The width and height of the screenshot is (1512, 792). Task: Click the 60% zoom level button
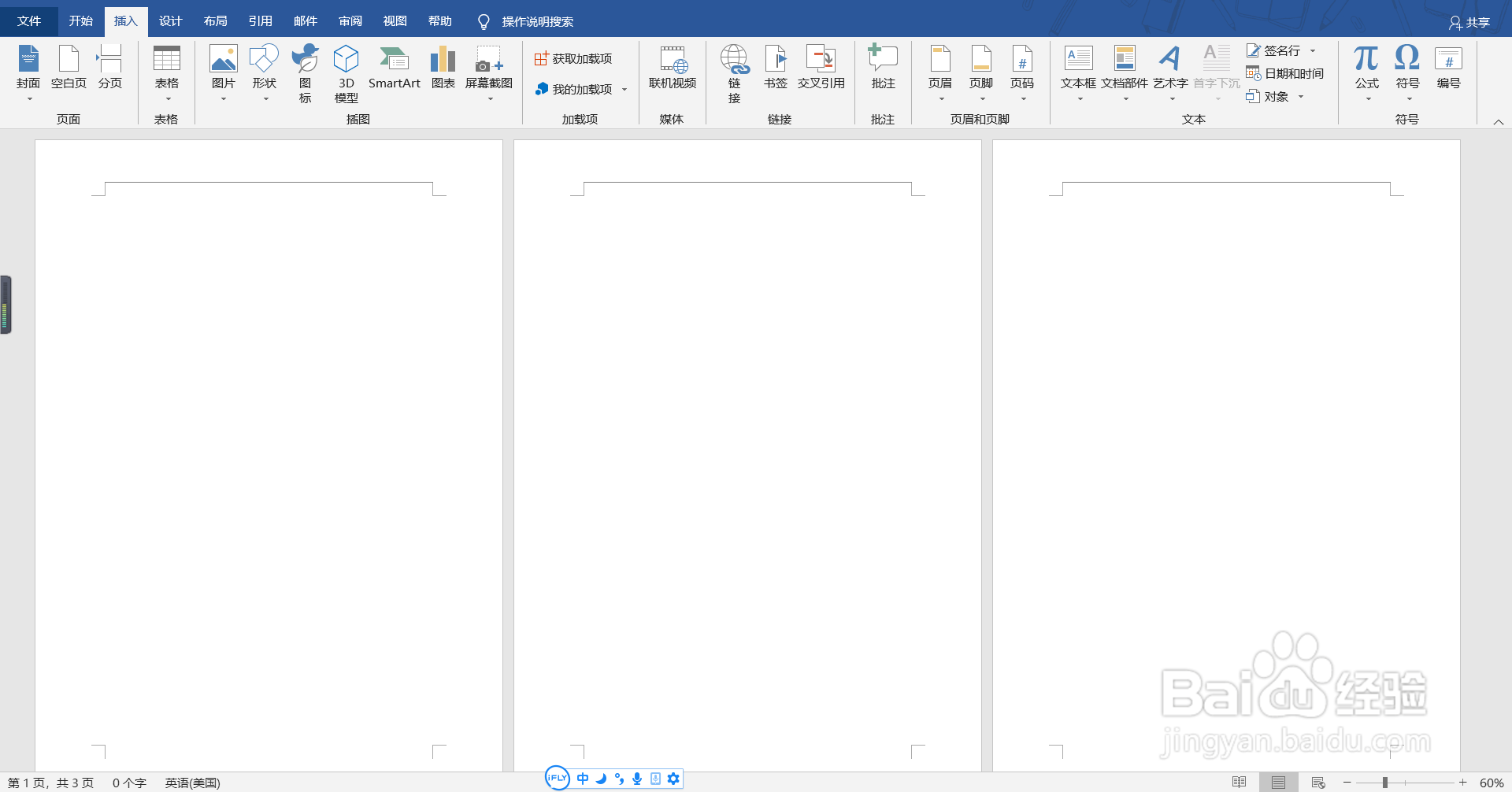[1492, 783]
